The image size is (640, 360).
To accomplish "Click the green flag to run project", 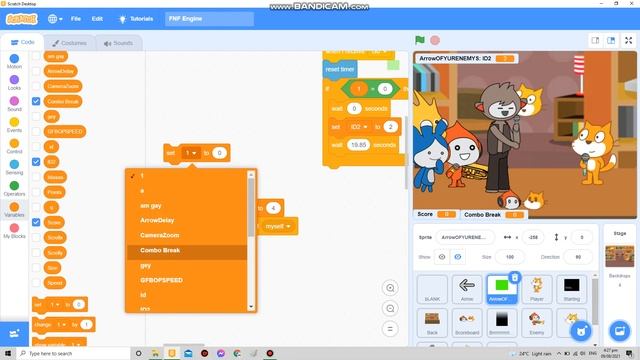I will [x=420, y=40].
